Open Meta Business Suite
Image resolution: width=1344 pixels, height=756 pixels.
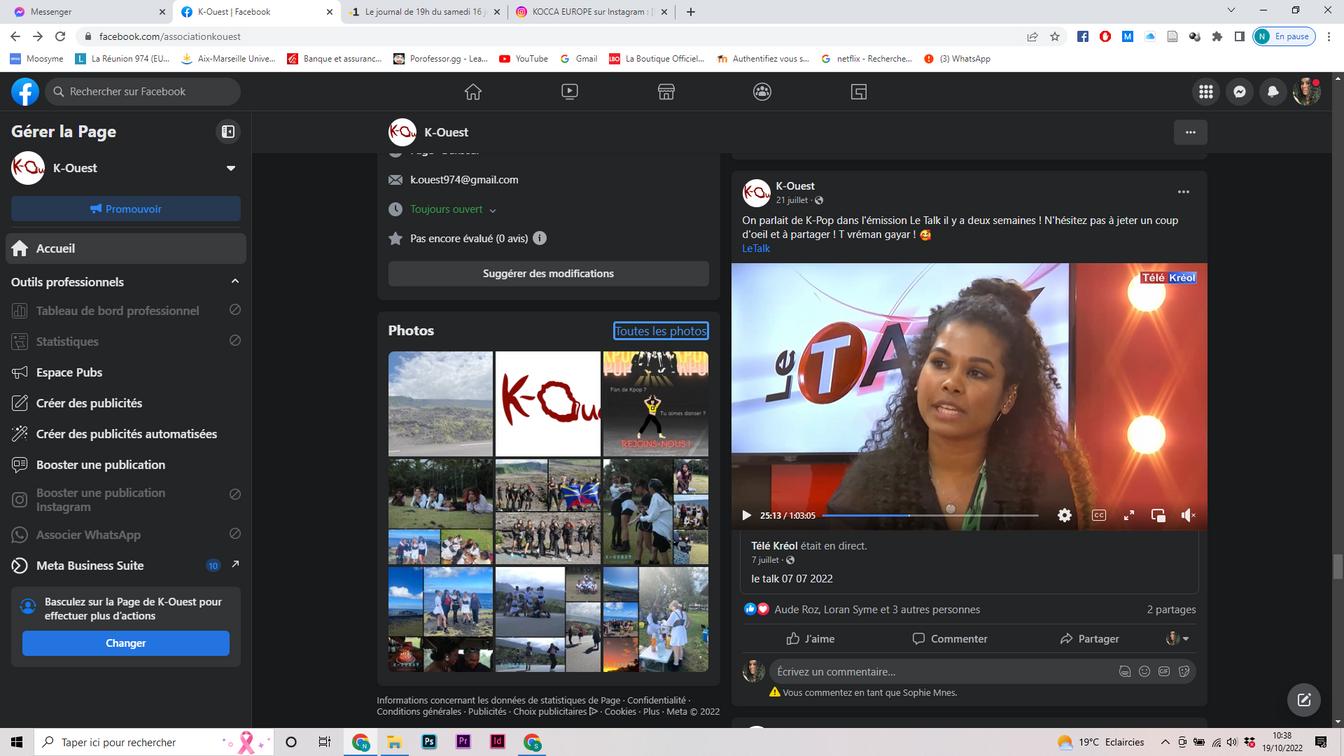tap(126, 565)
